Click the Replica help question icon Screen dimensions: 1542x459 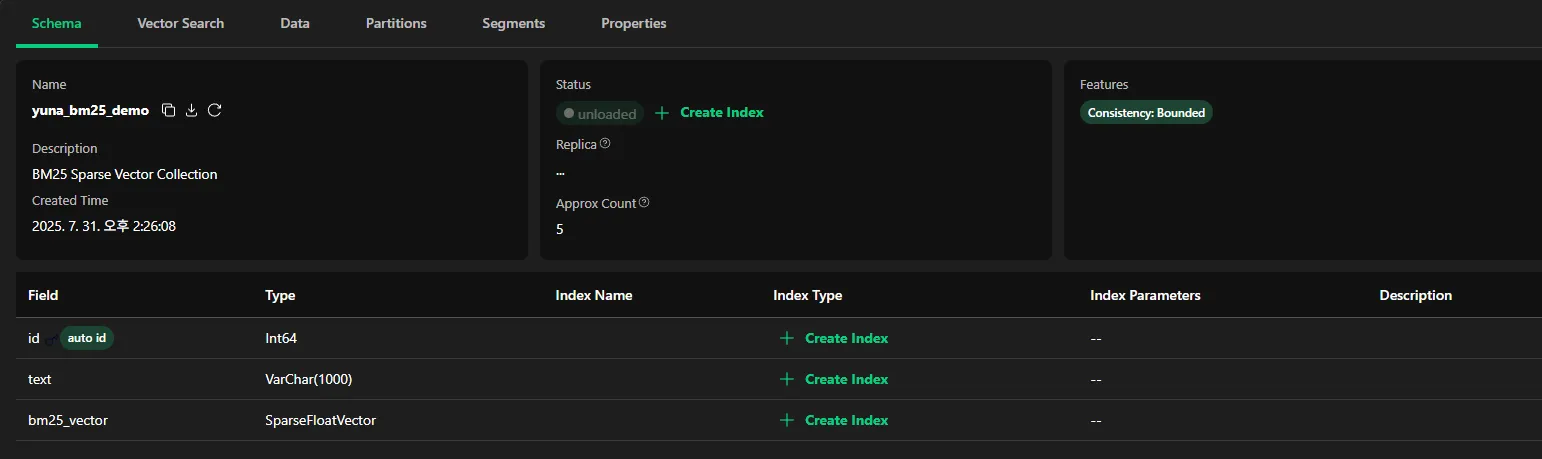605,144
